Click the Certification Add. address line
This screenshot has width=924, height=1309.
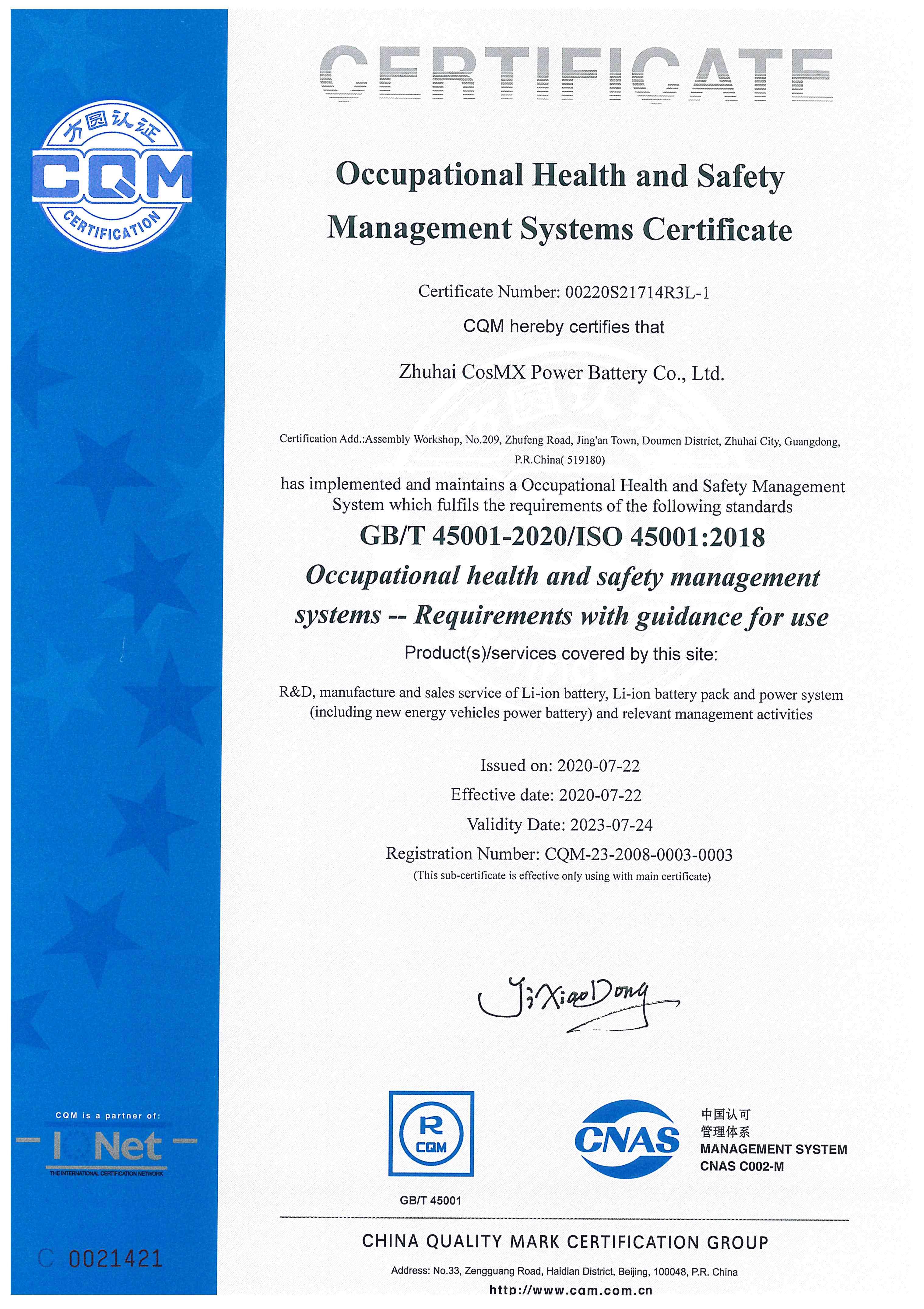click(559, 440)
